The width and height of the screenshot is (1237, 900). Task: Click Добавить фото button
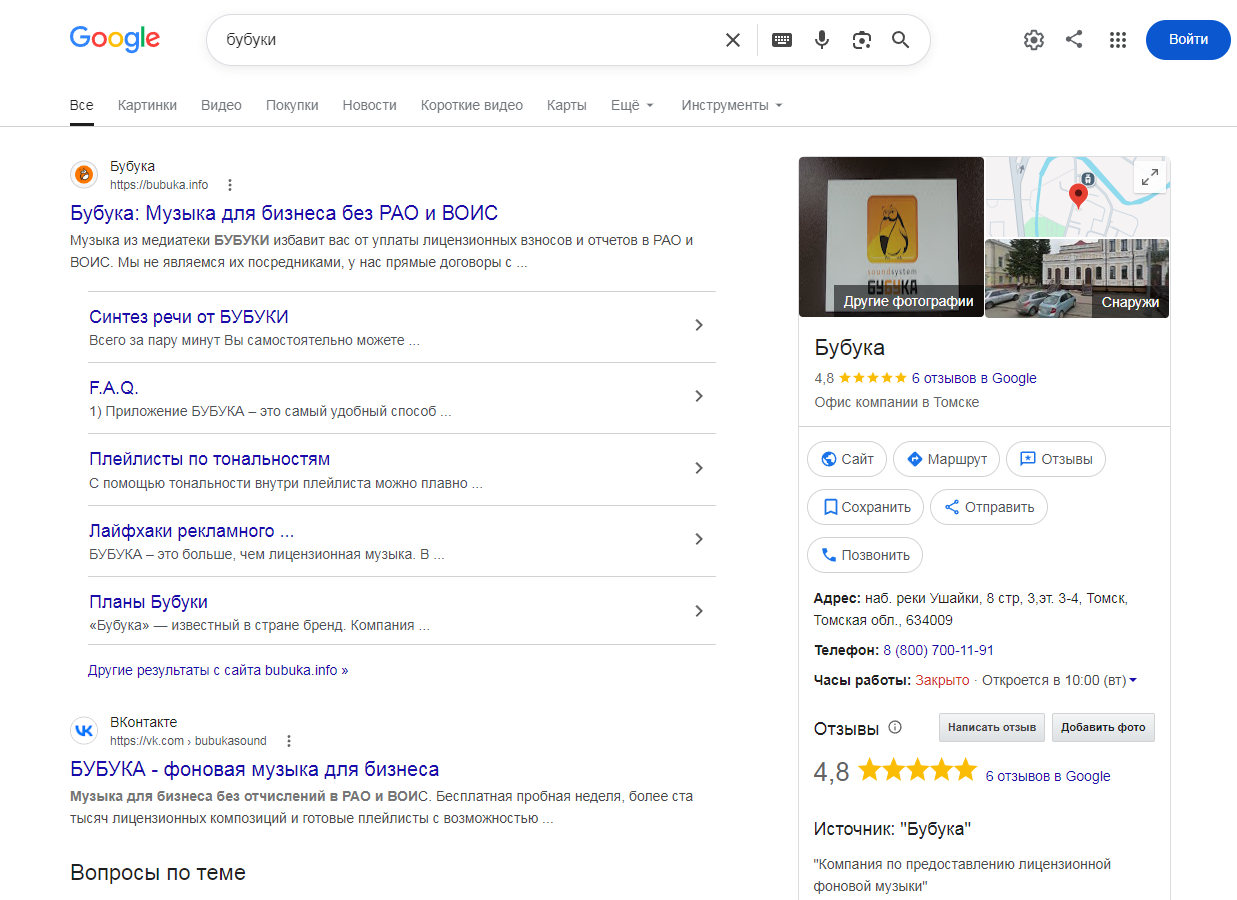point(1103,727)
